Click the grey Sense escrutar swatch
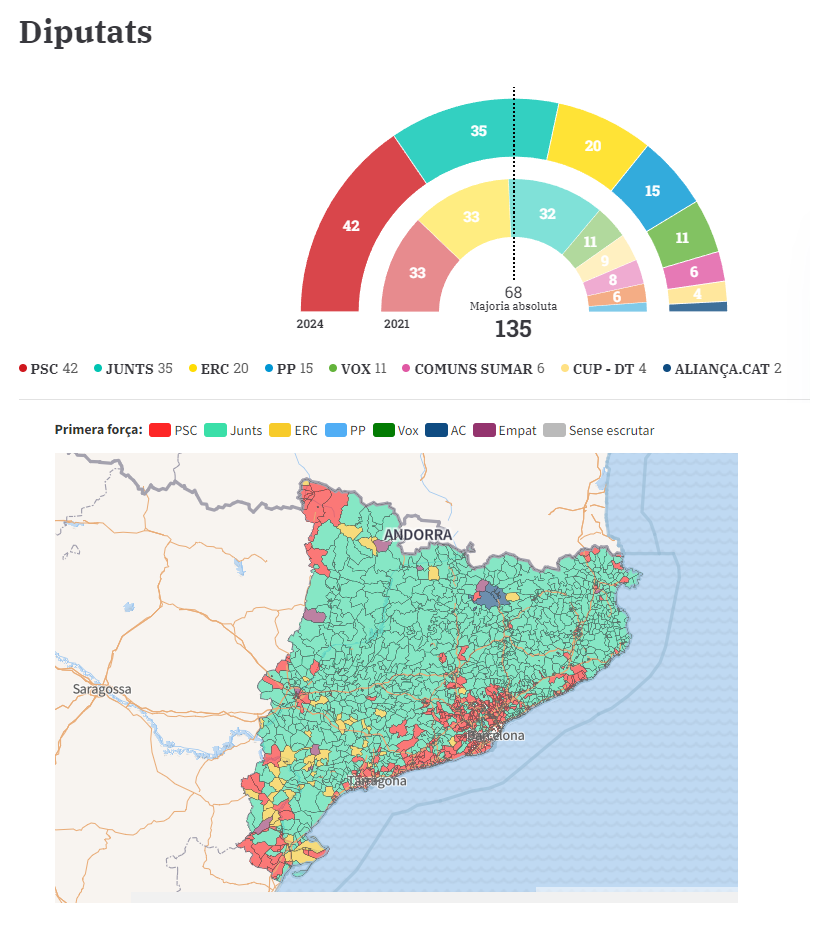 click(x=553, y=431)
